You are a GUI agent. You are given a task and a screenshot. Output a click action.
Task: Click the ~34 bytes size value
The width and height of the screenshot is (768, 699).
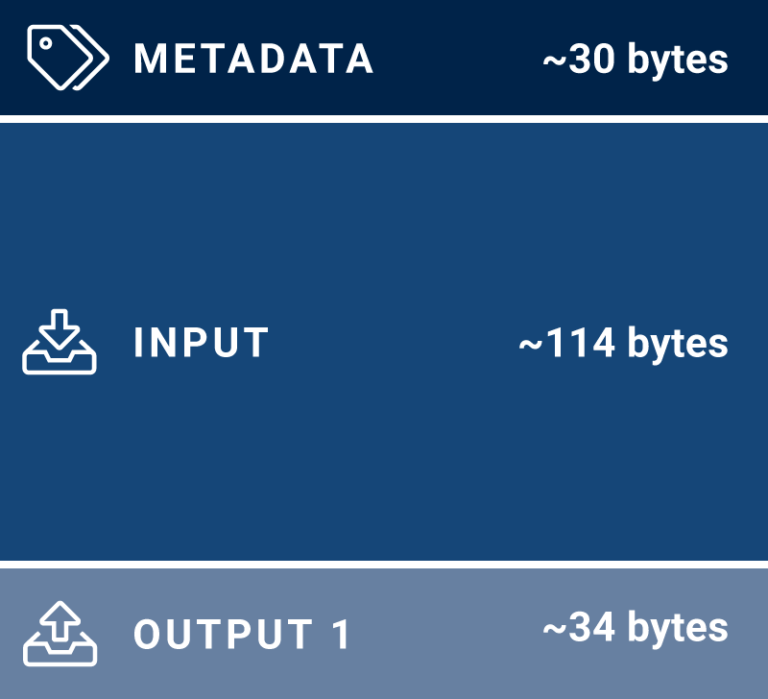(x=635, y=629)
